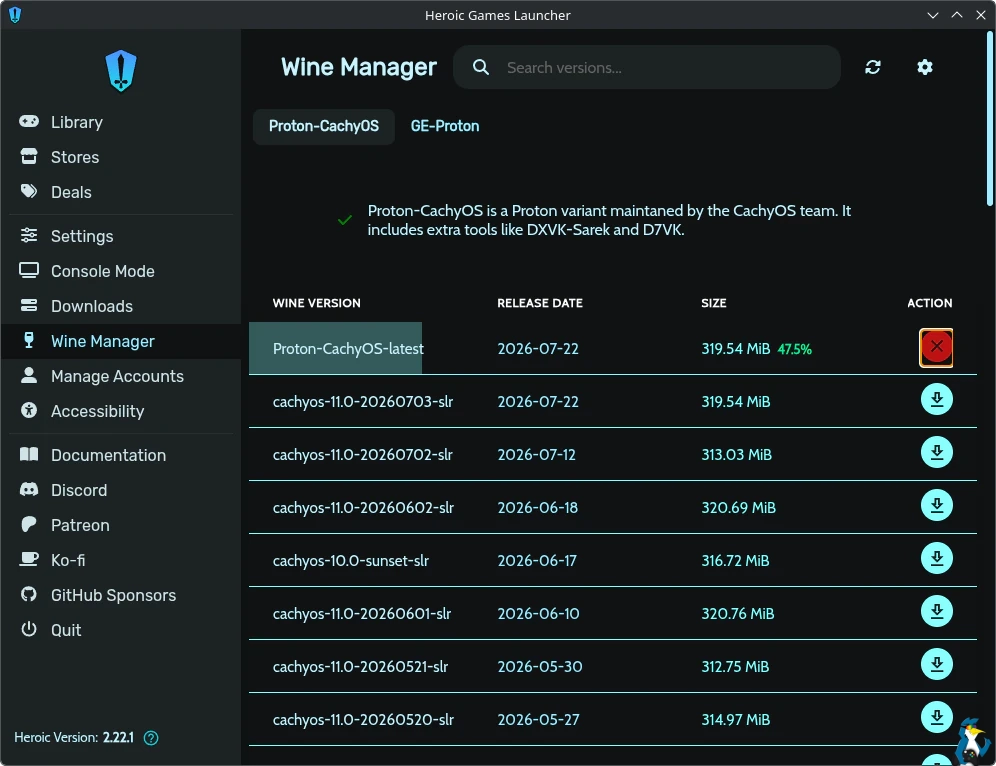996x766 pixels.
Task: Download cachyos-11.0-20260520-slr
Action: pos(936,717)
